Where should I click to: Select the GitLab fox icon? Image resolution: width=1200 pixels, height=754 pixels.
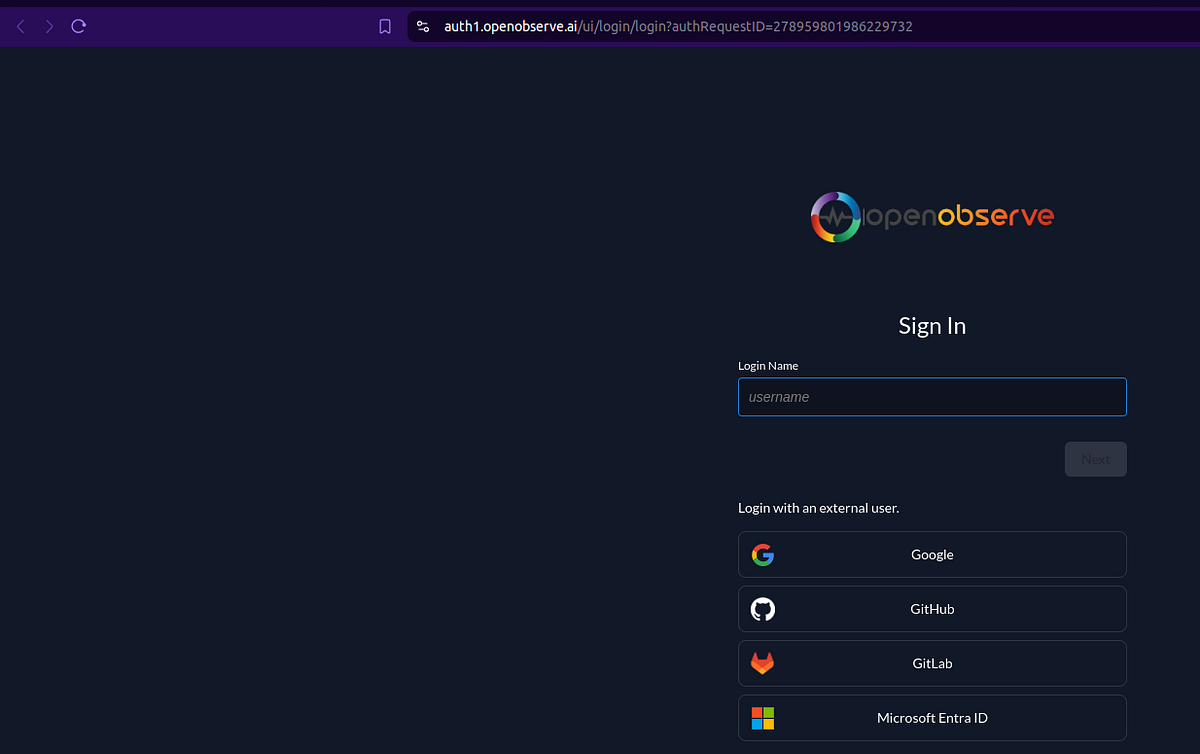pos(763,663)
